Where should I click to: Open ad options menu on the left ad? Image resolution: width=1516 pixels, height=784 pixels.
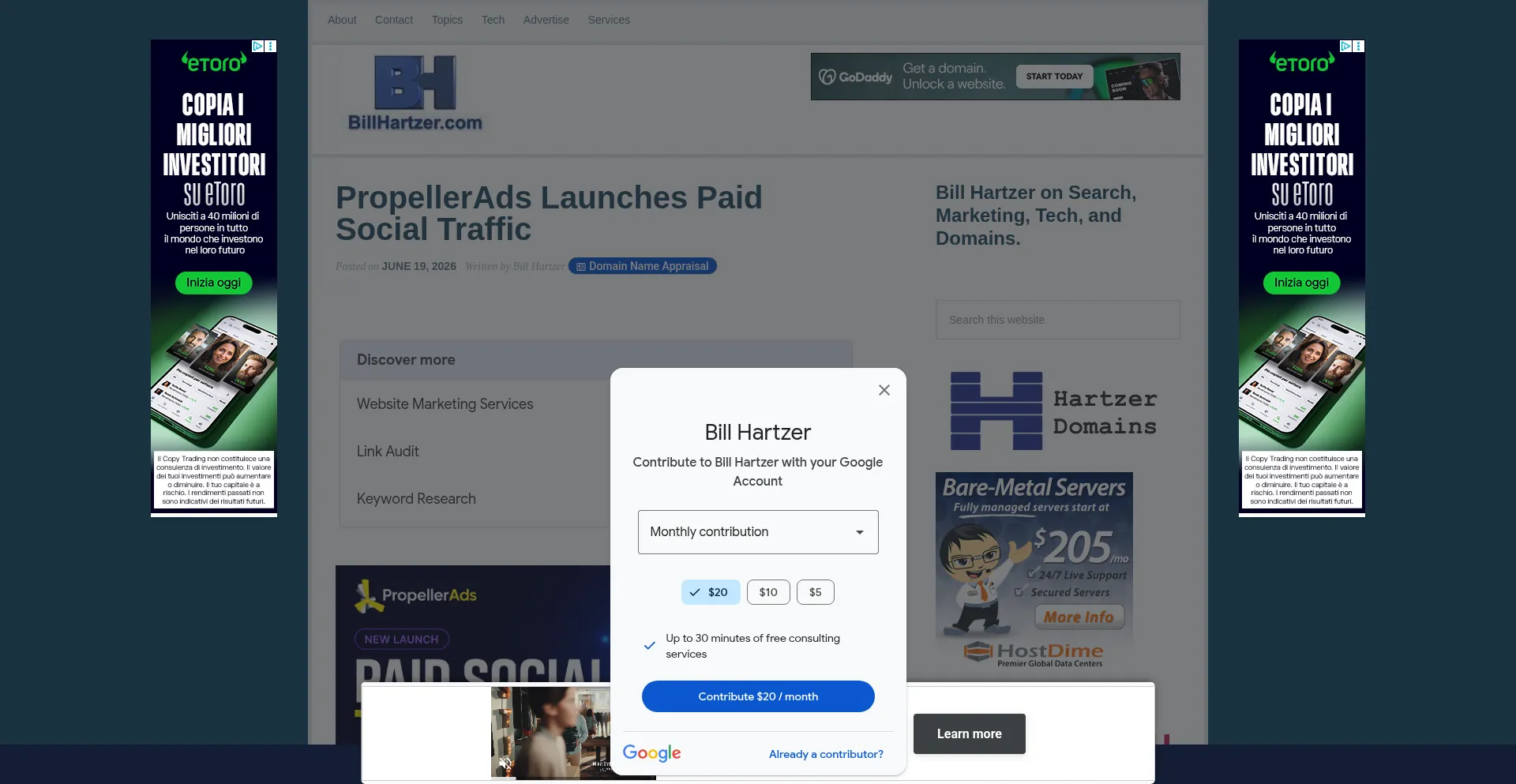[x=271, y=47]
